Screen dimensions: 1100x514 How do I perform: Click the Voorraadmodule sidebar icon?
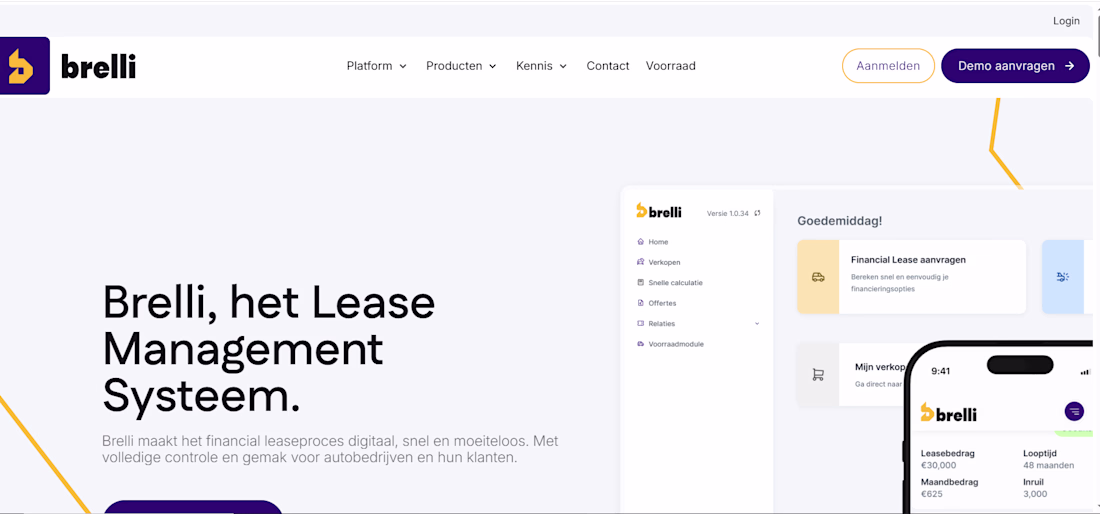(640, 344)
